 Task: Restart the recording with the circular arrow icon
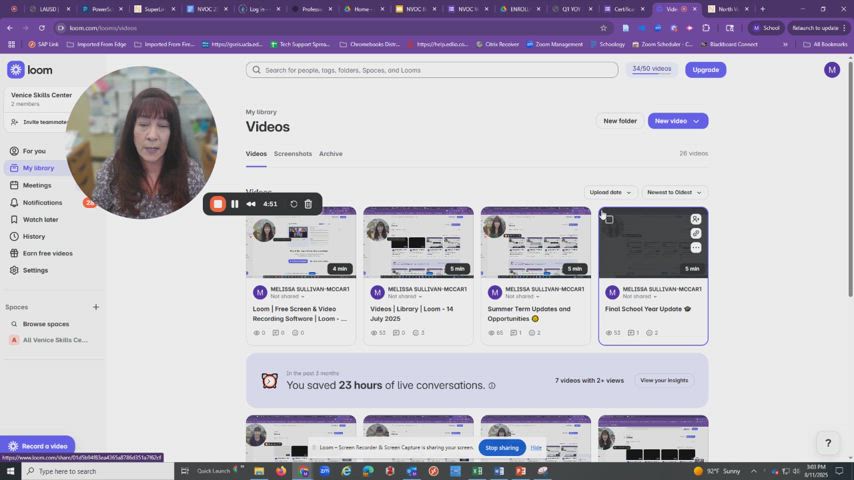point(294,204)
